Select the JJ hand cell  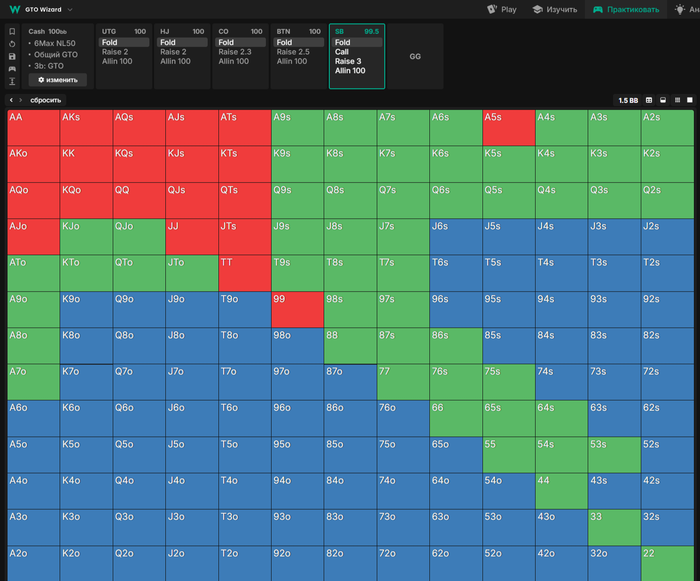pos(192,237)
